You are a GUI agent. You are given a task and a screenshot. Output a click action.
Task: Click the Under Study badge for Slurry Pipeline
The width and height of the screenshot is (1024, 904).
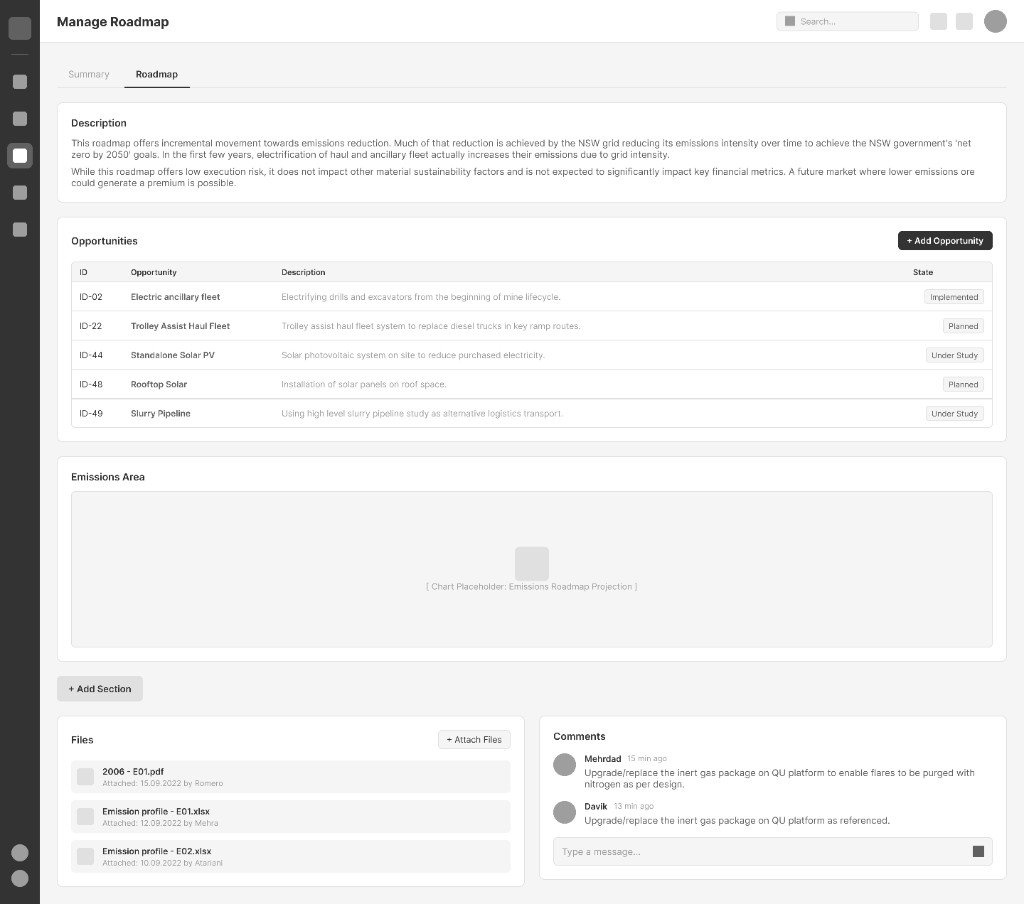(955, 413)
